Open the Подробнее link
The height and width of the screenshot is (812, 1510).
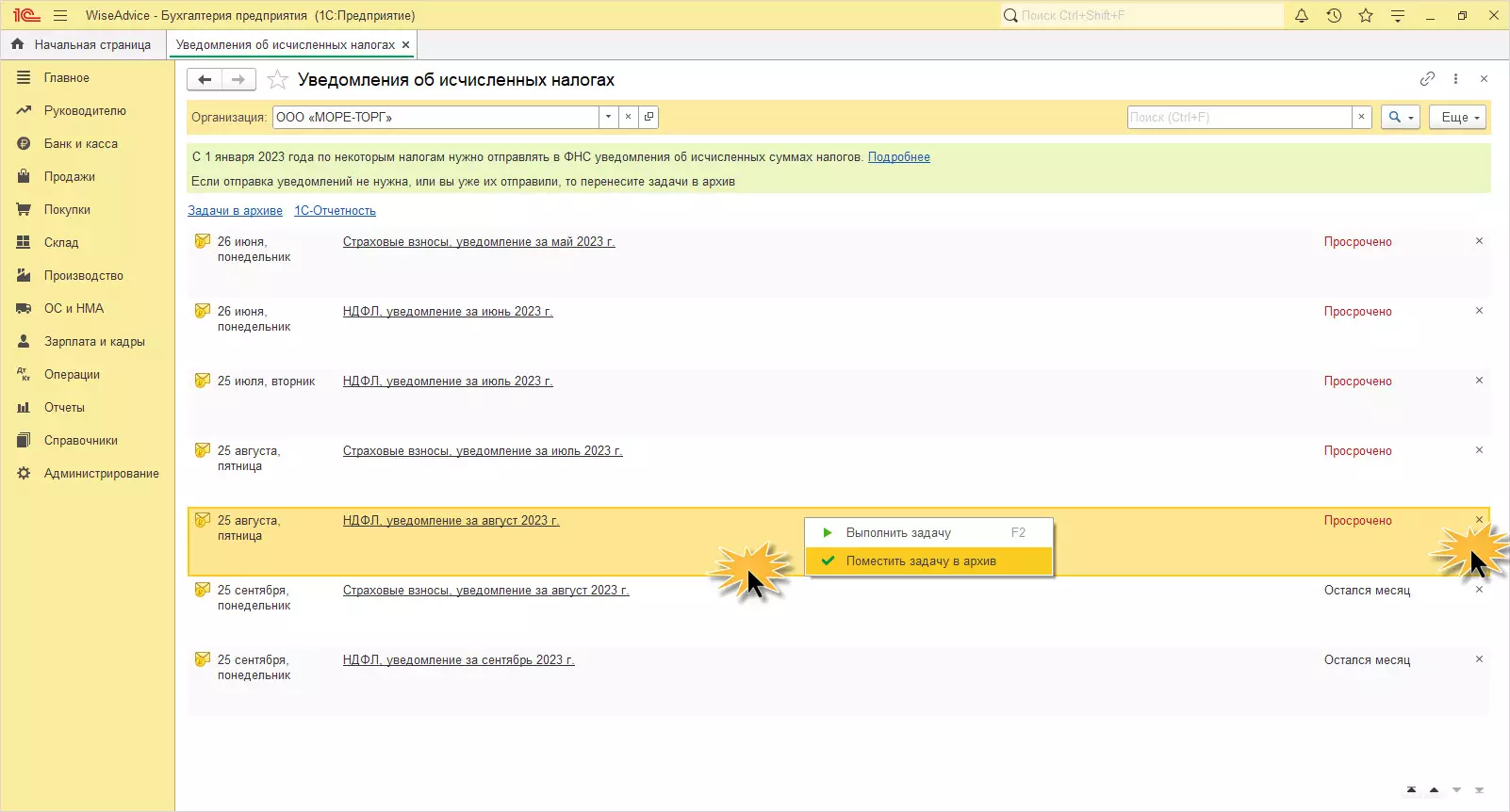[x=899, y=157]
